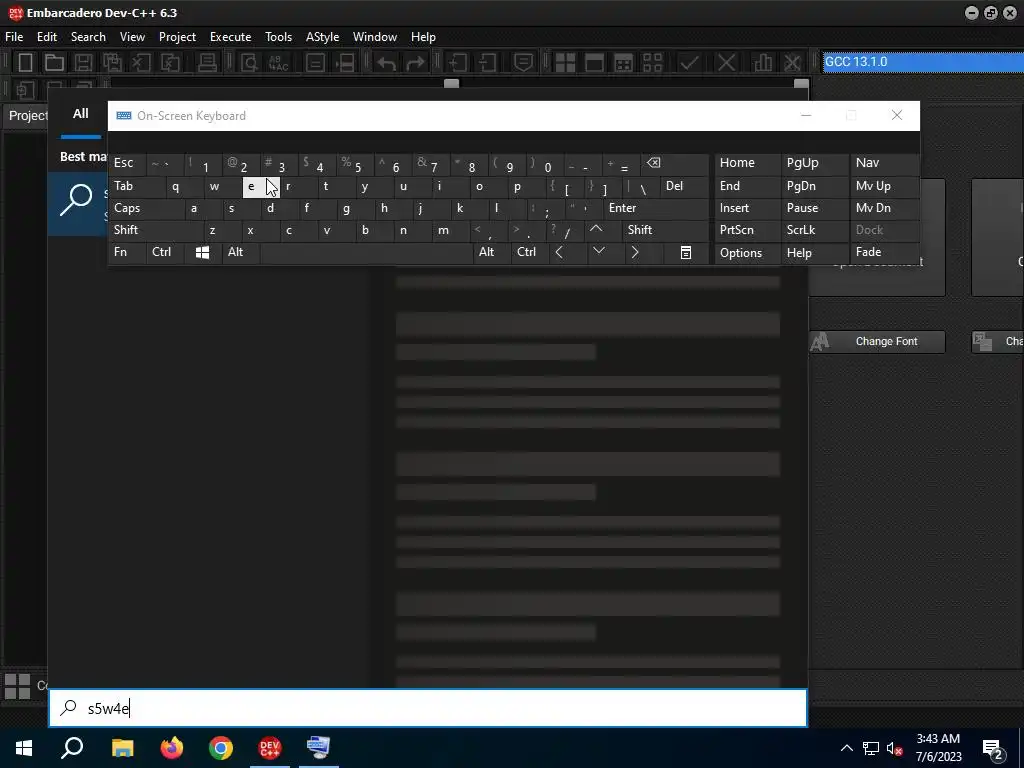Click the PgDn key
1024x768 pixels.
814,186
